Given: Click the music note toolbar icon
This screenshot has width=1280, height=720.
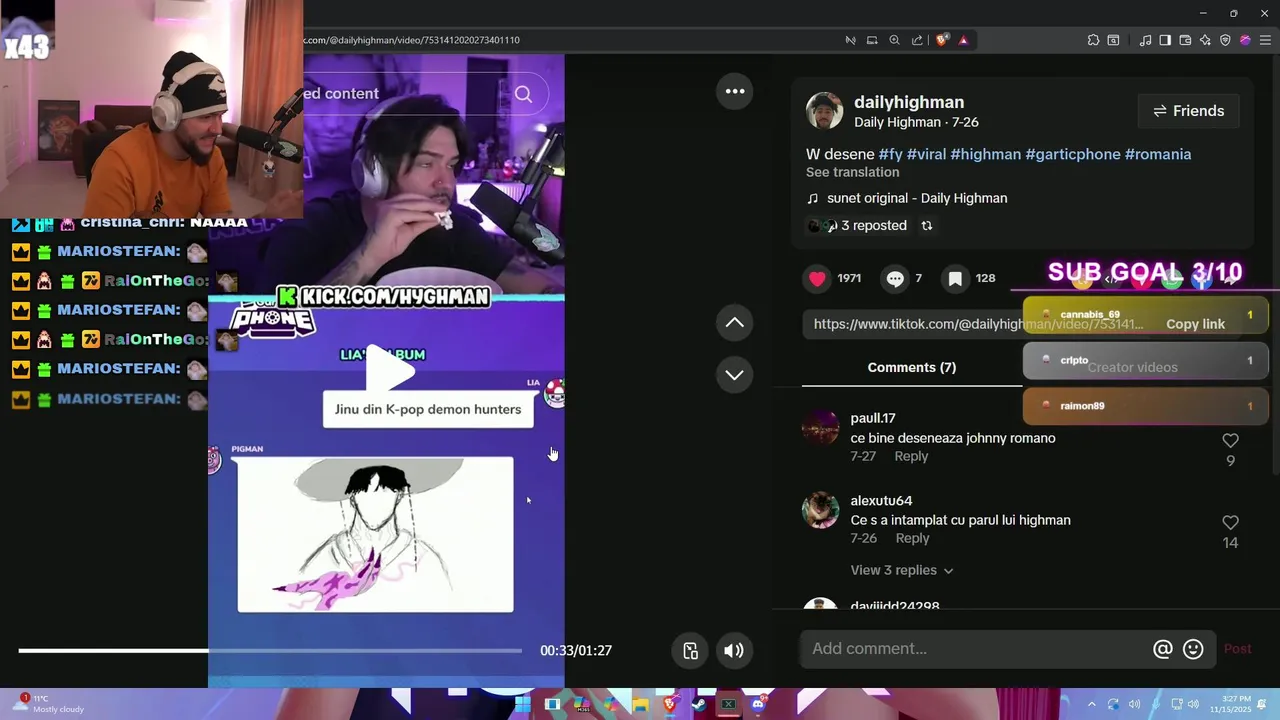Looking at the screenshot, I should (x=1145, y=40).
